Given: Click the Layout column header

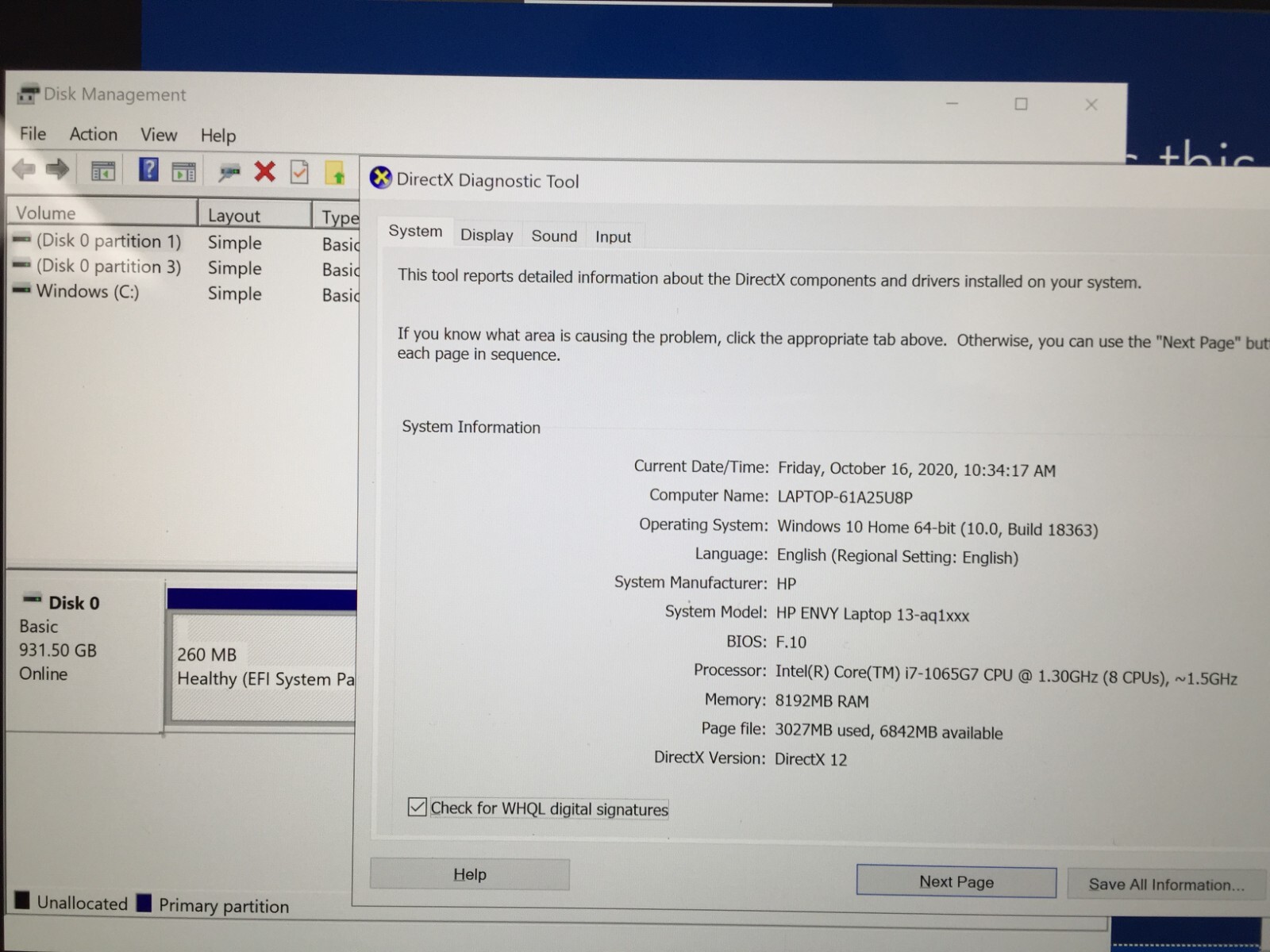Looking at the screenshot, I should coord(255,215).
